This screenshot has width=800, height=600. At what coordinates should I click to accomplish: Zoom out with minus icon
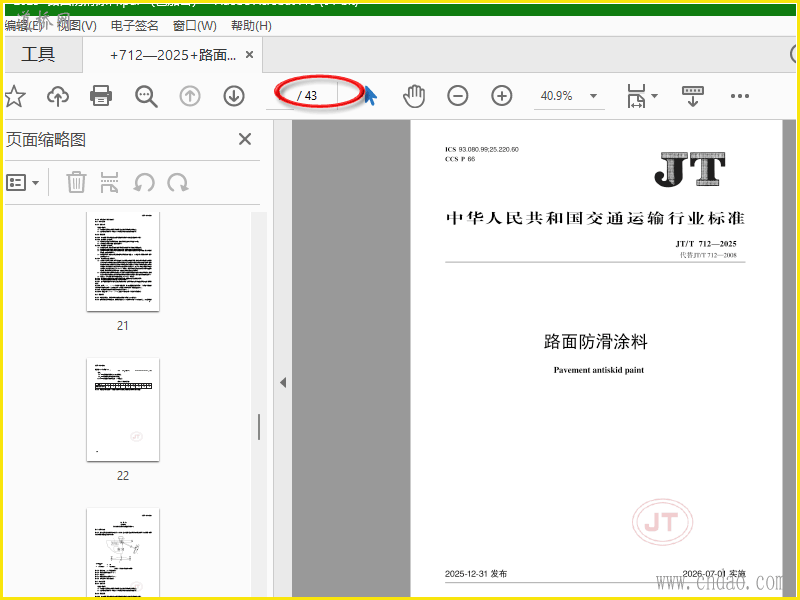point(458,96)
